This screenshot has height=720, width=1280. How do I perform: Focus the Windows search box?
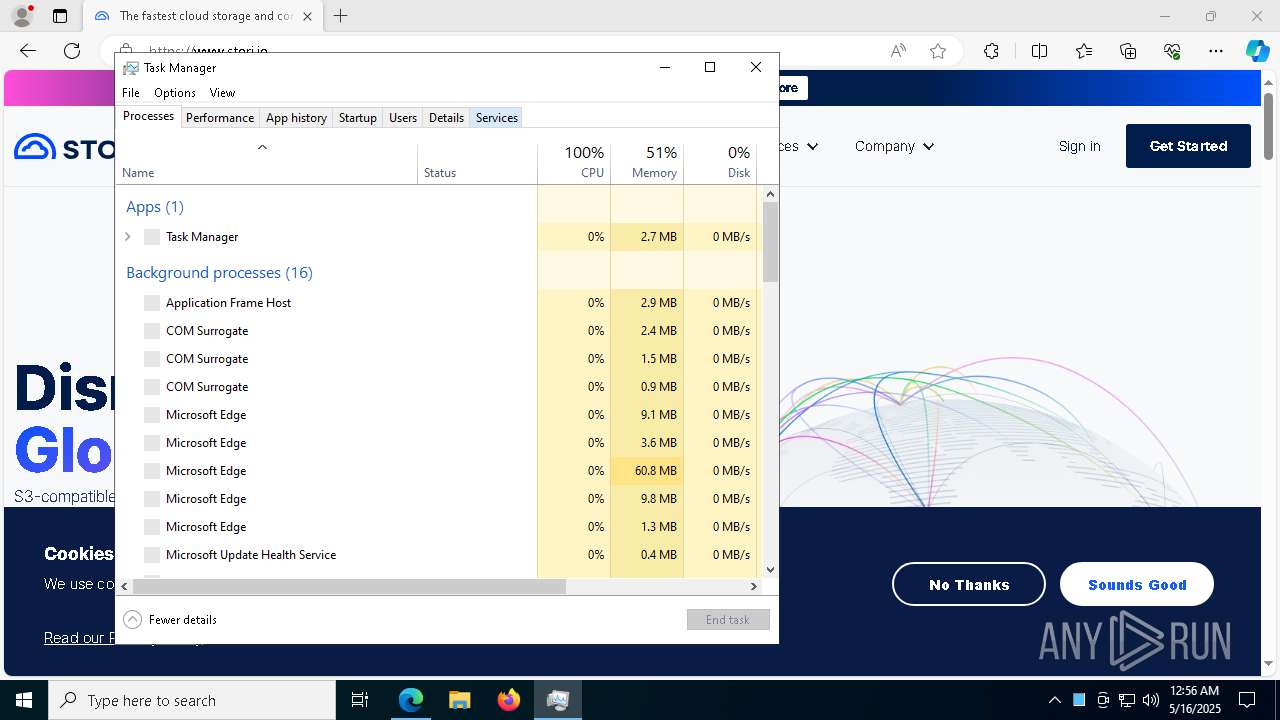(192, 700)
